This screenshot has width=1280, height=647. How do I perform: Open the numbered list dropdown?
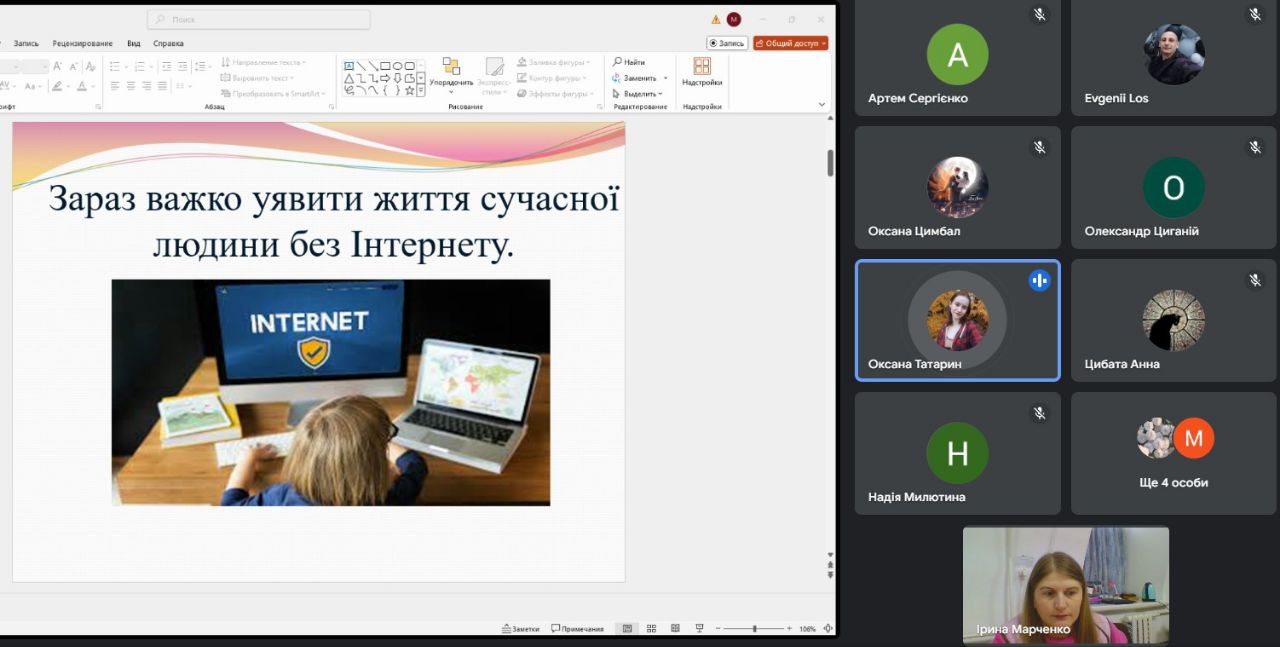[x=151, y=66]
